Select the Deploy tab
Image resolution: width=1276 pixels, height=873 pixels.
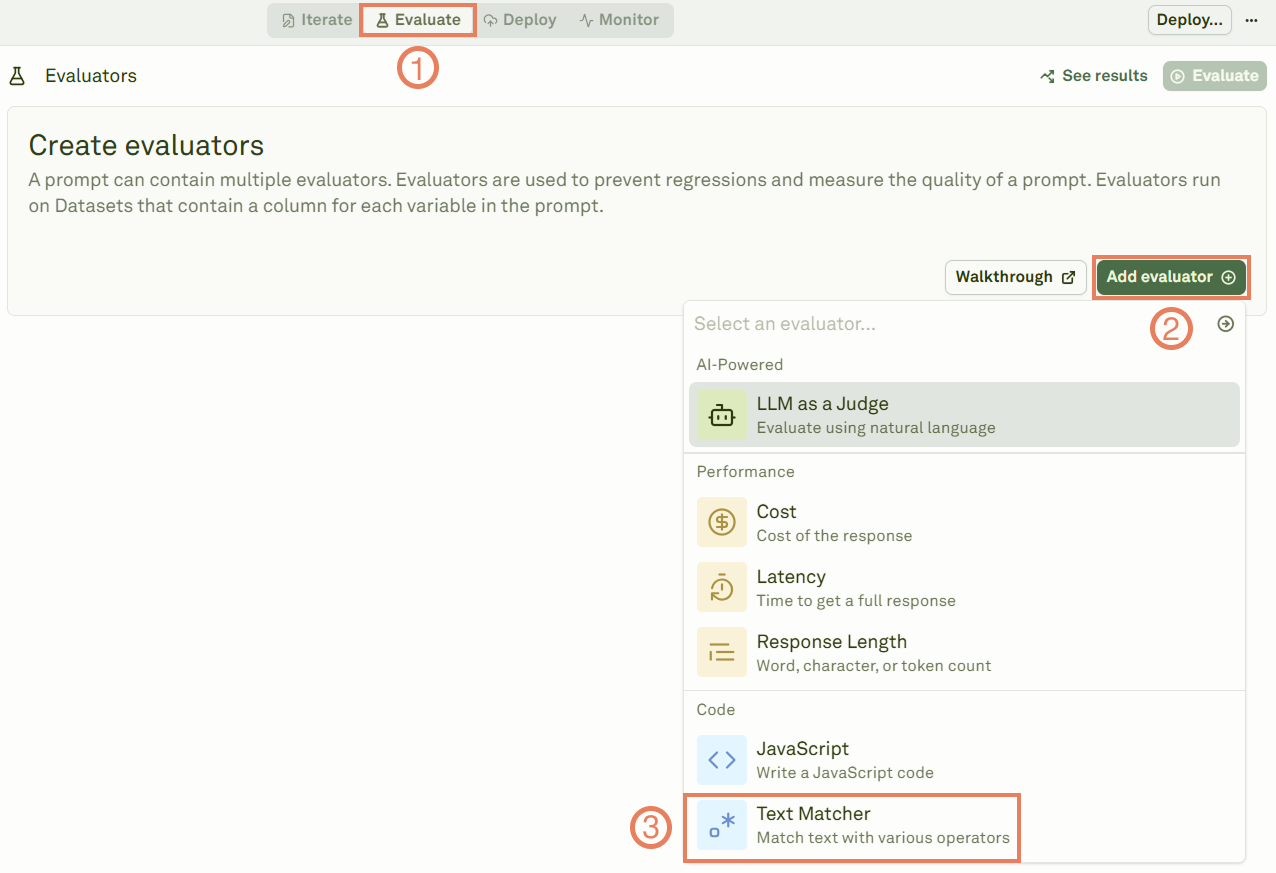520,19
